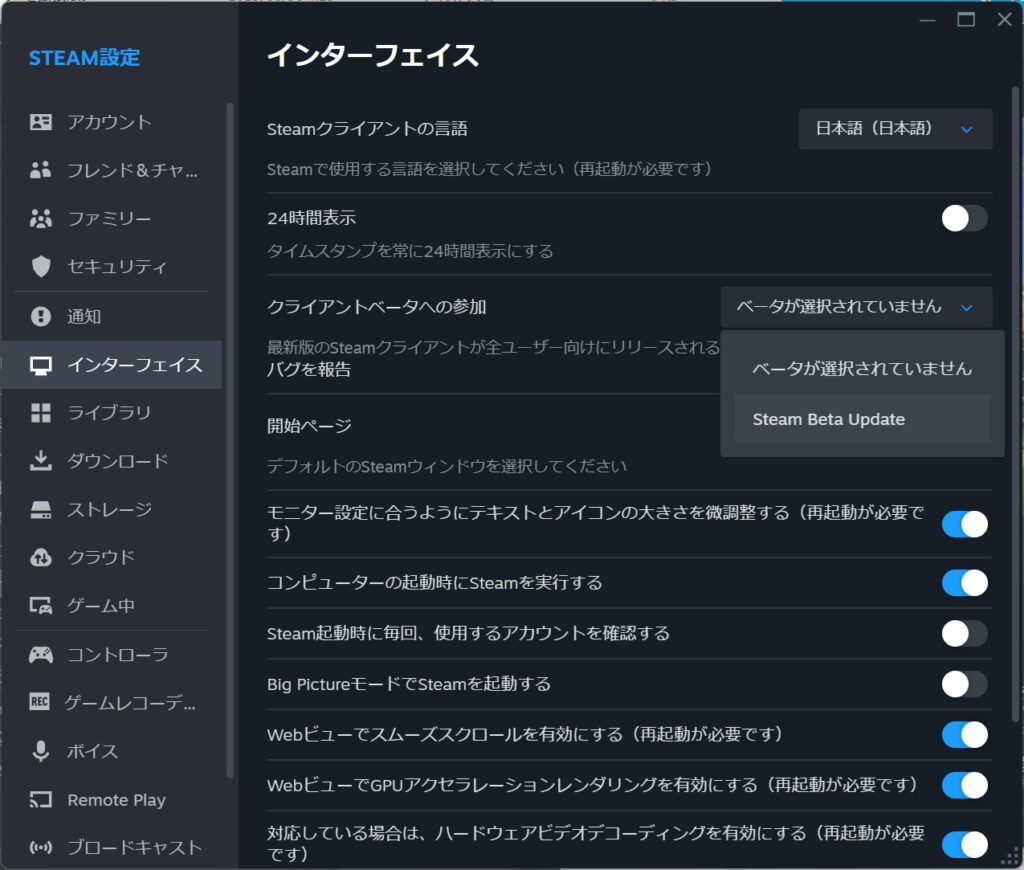
Task: Close the Steam settings window
Action: tap(1004, 20)
